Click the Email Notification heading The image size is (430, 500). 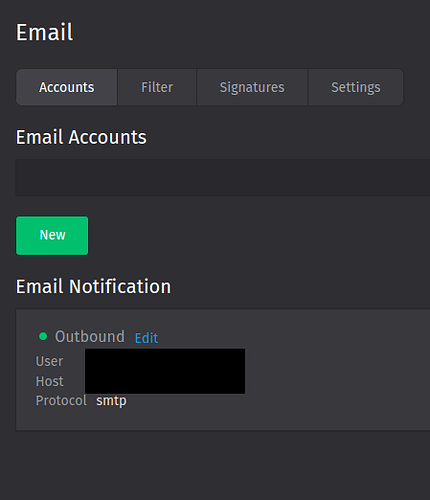(93, 287)
